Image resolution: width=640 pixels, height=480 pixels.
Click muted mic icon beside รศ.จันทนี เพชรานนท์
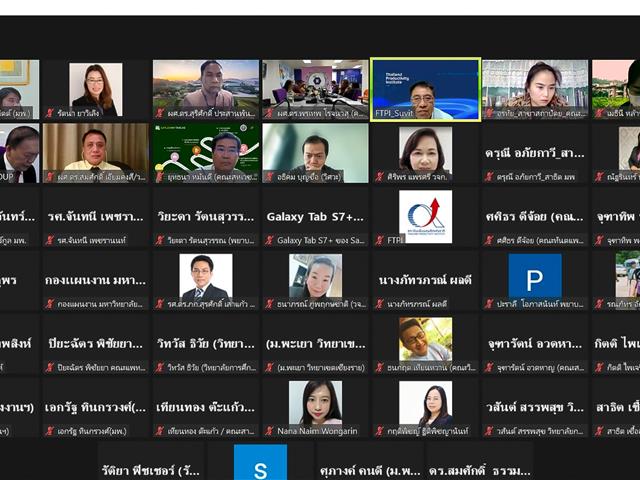[50, 240]
